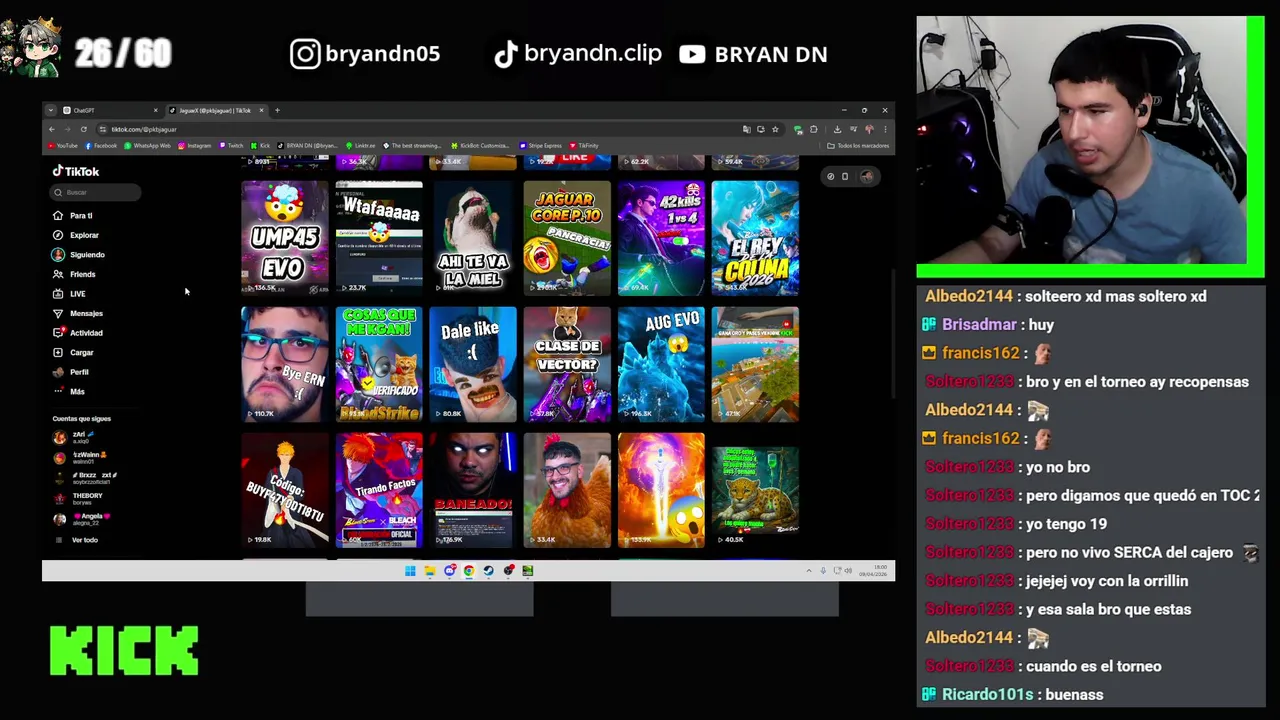Viewport: 1280px width, 720px height.
Task: Open the Kick bookmark
Action: [x=260, y=146]
